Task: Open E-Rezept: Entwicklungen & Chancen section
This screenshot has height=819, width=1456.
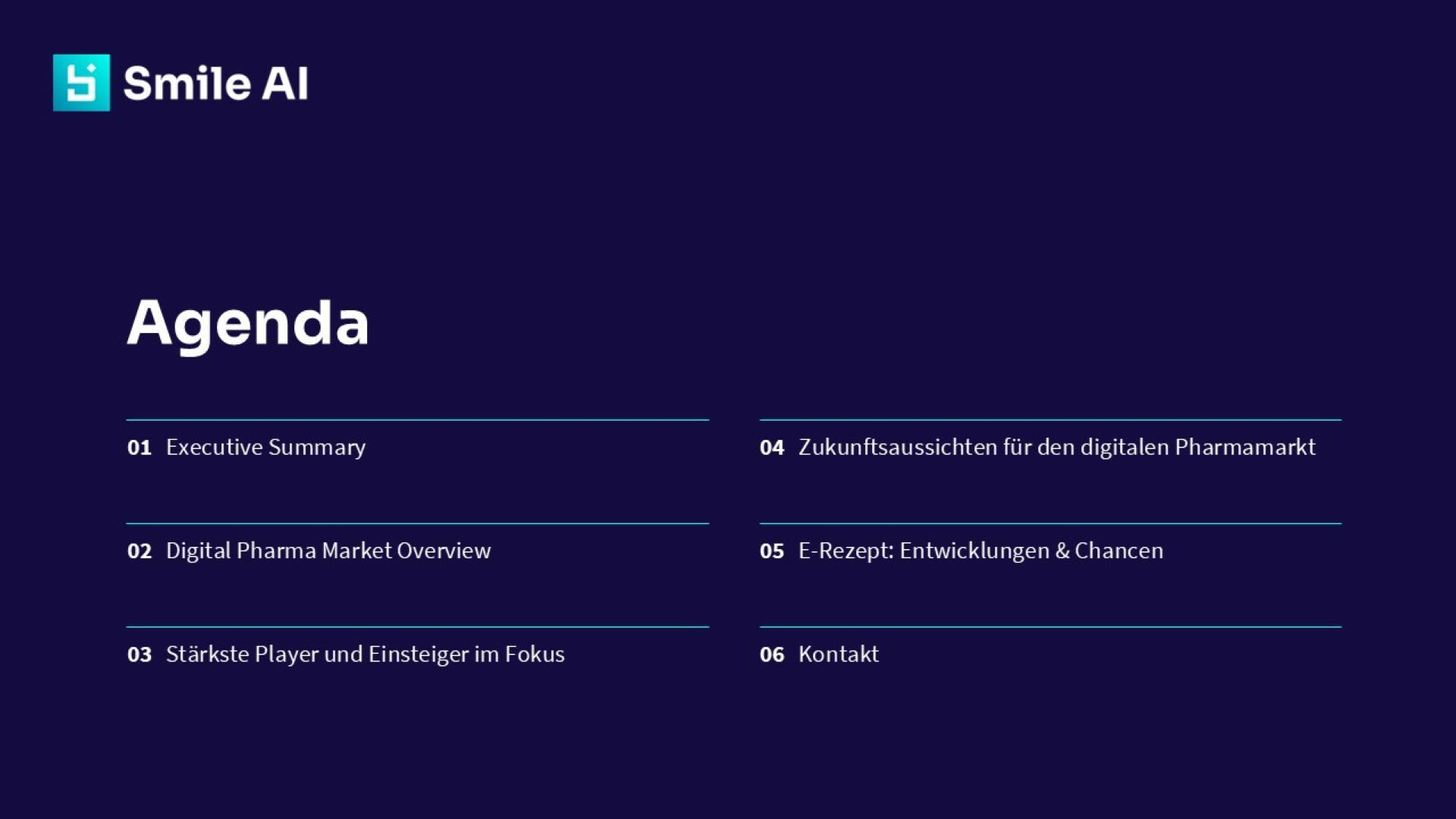Action: pyautogui.click(x=981, y=551)
